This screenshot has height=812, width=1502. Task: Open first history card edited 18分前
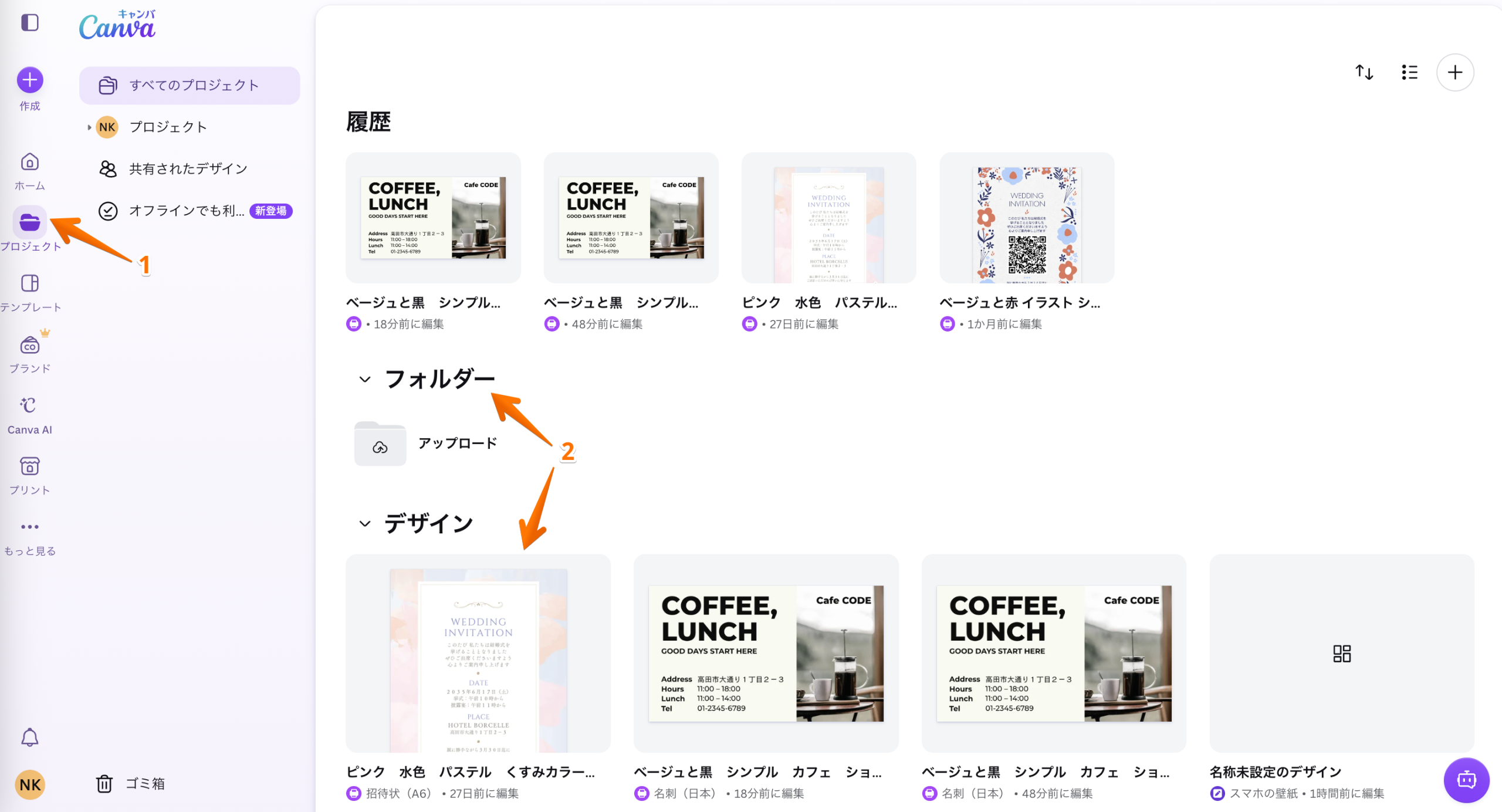tap(433, 218)
